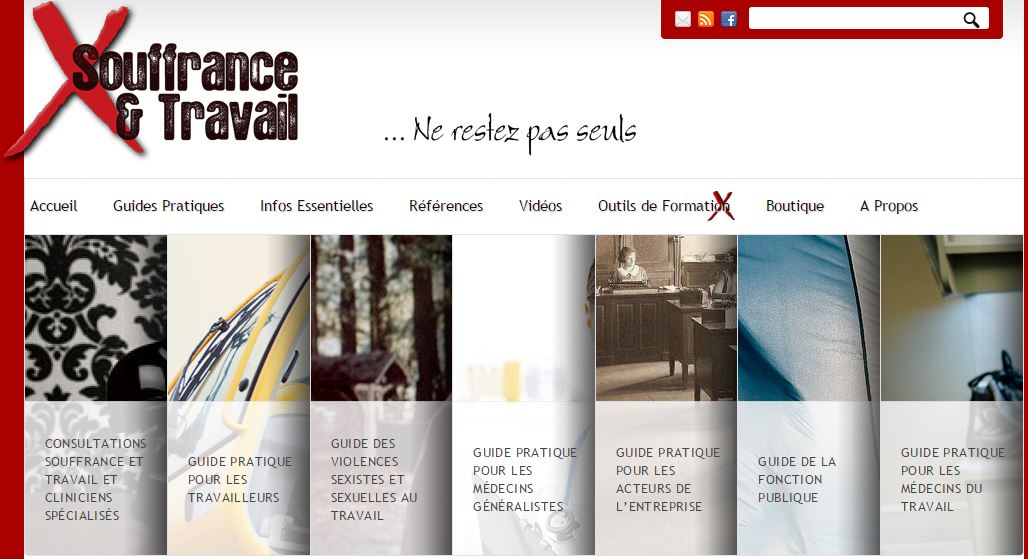Open the Guides Pratiques menu
This screenshot has height=559, width=1028.
[x=168, y=206]
